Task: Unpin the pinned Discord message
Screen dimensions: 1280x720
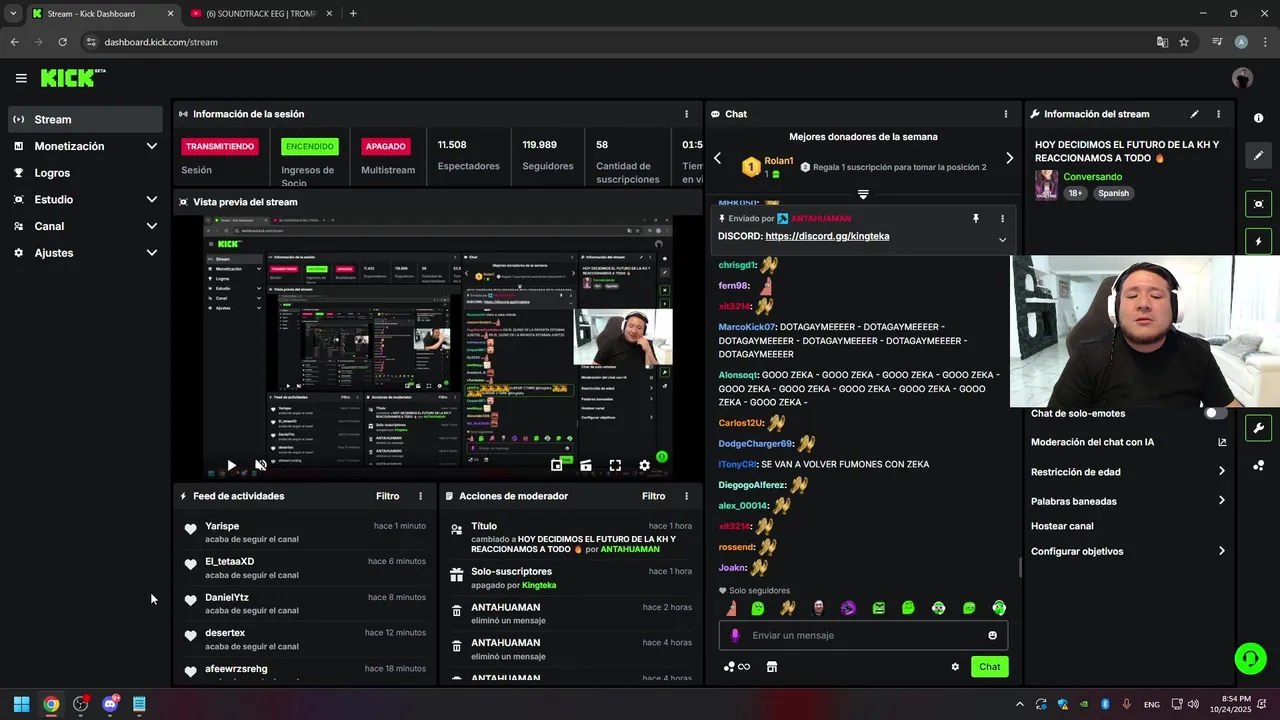Action: pyautogui.click(x=976, y=218)
